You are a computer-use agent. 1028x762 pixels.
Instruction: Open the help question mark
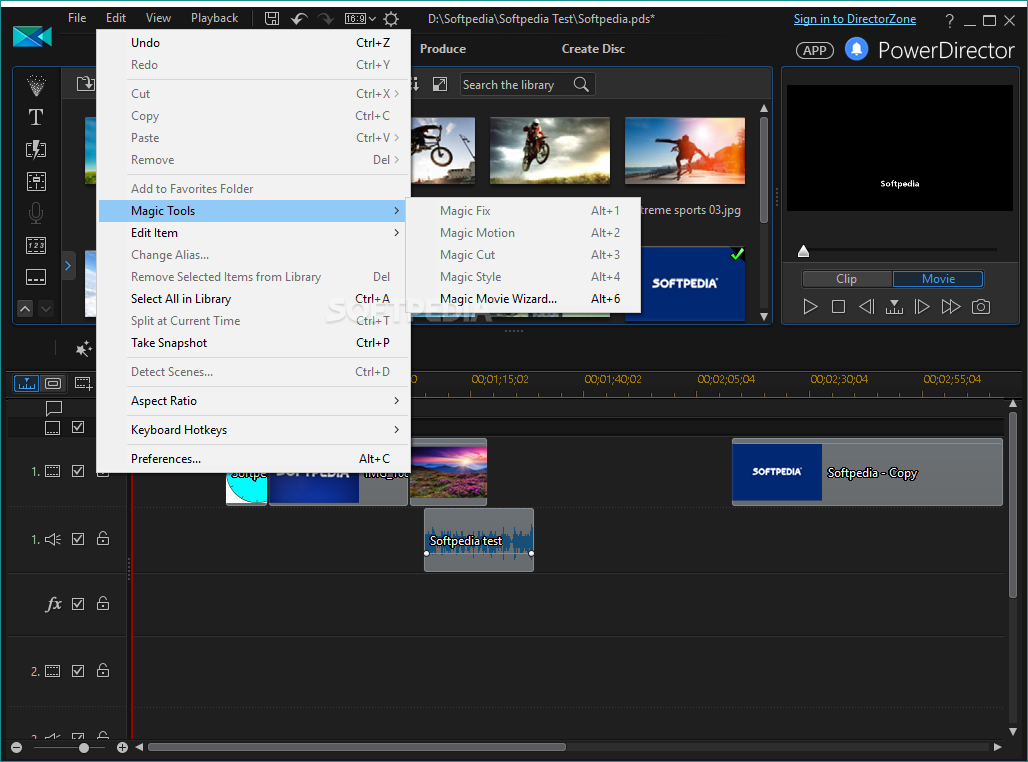tap(949, 20)
